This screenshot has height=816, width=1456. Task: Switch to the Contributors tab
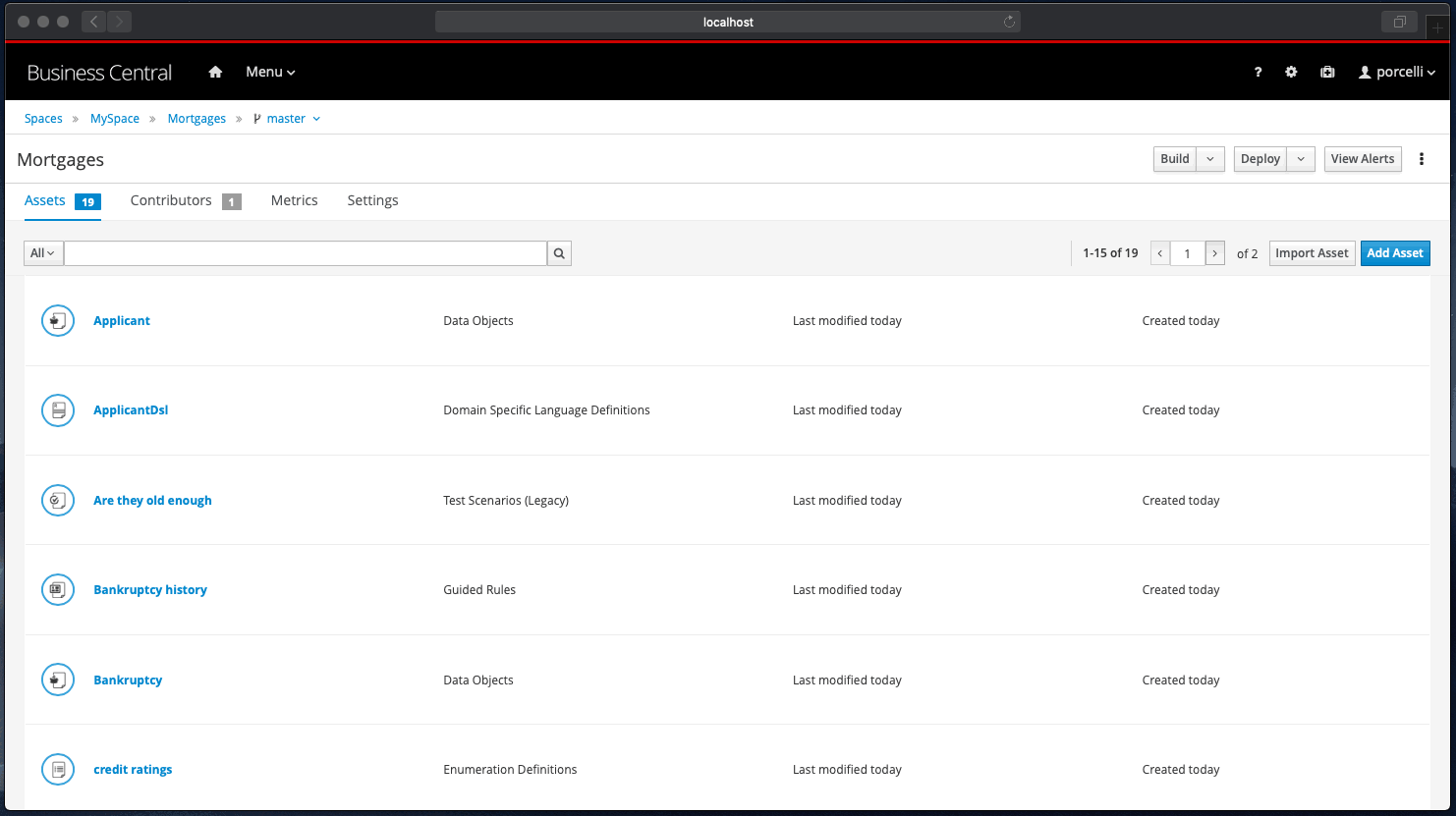pos(171,200)
